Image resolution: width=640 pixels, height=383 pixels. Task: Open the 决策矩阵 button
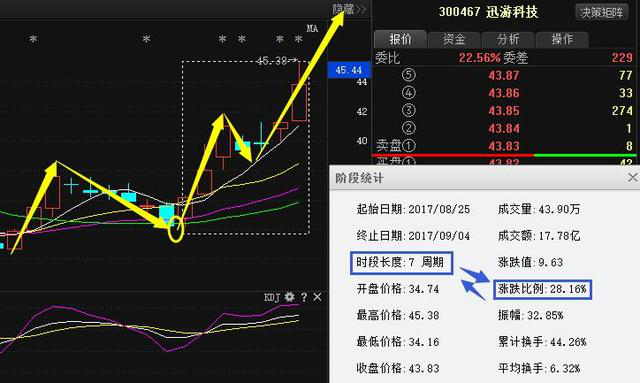point(601,13)
